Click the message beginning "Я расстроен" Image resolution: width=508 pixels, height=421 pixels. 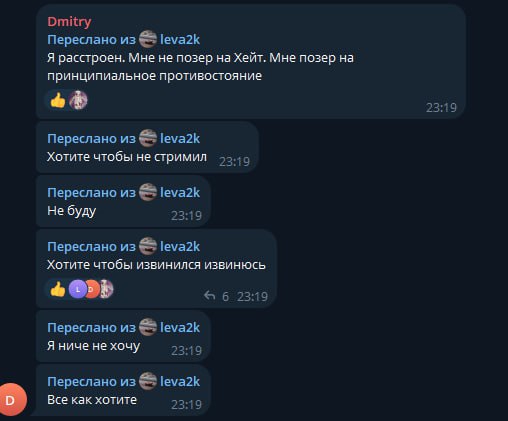(x=200, y=67)
